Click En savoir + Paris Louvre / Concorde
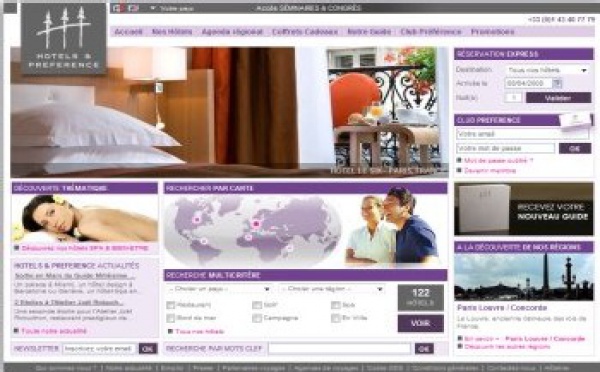 [x=525, y=339]
